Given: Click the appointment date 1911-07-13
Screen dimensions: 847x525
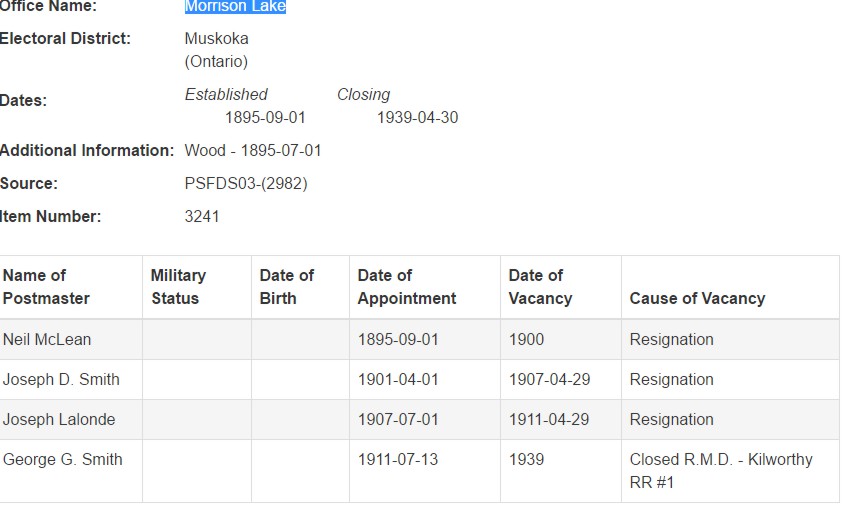Looking at the screenshot, I should 398,460.
